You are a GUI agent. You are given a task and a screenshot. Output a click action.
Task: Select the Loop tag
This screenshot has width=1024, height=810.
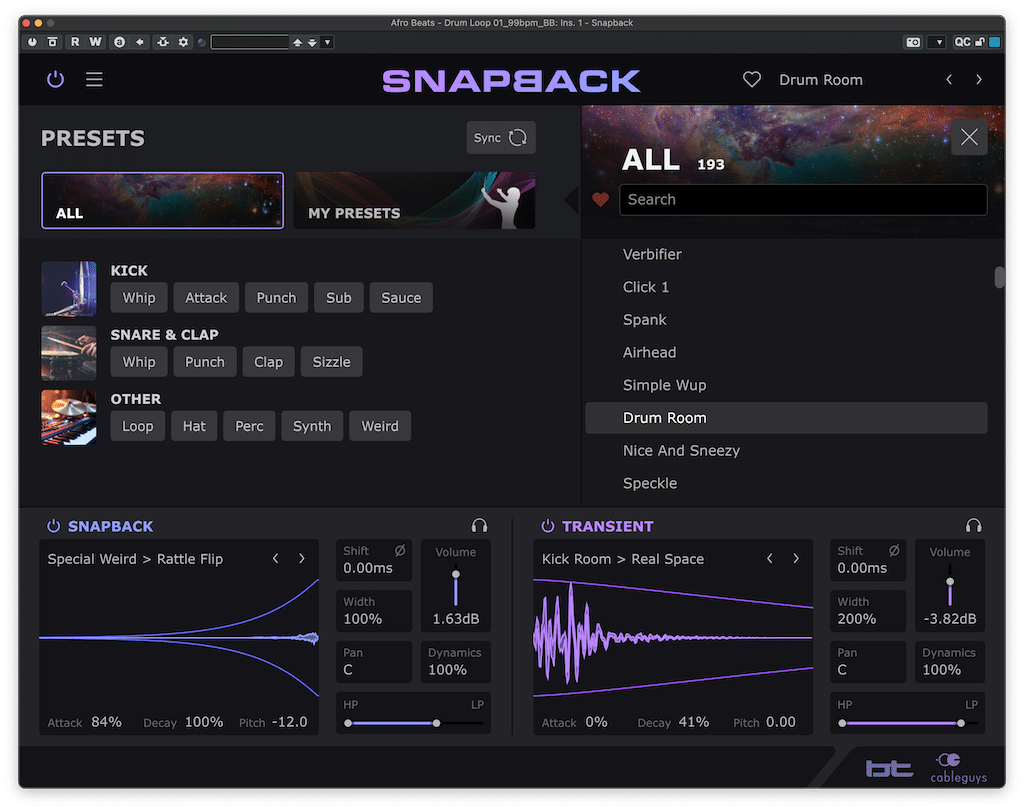pyautogui.click(x=138, y=426)
